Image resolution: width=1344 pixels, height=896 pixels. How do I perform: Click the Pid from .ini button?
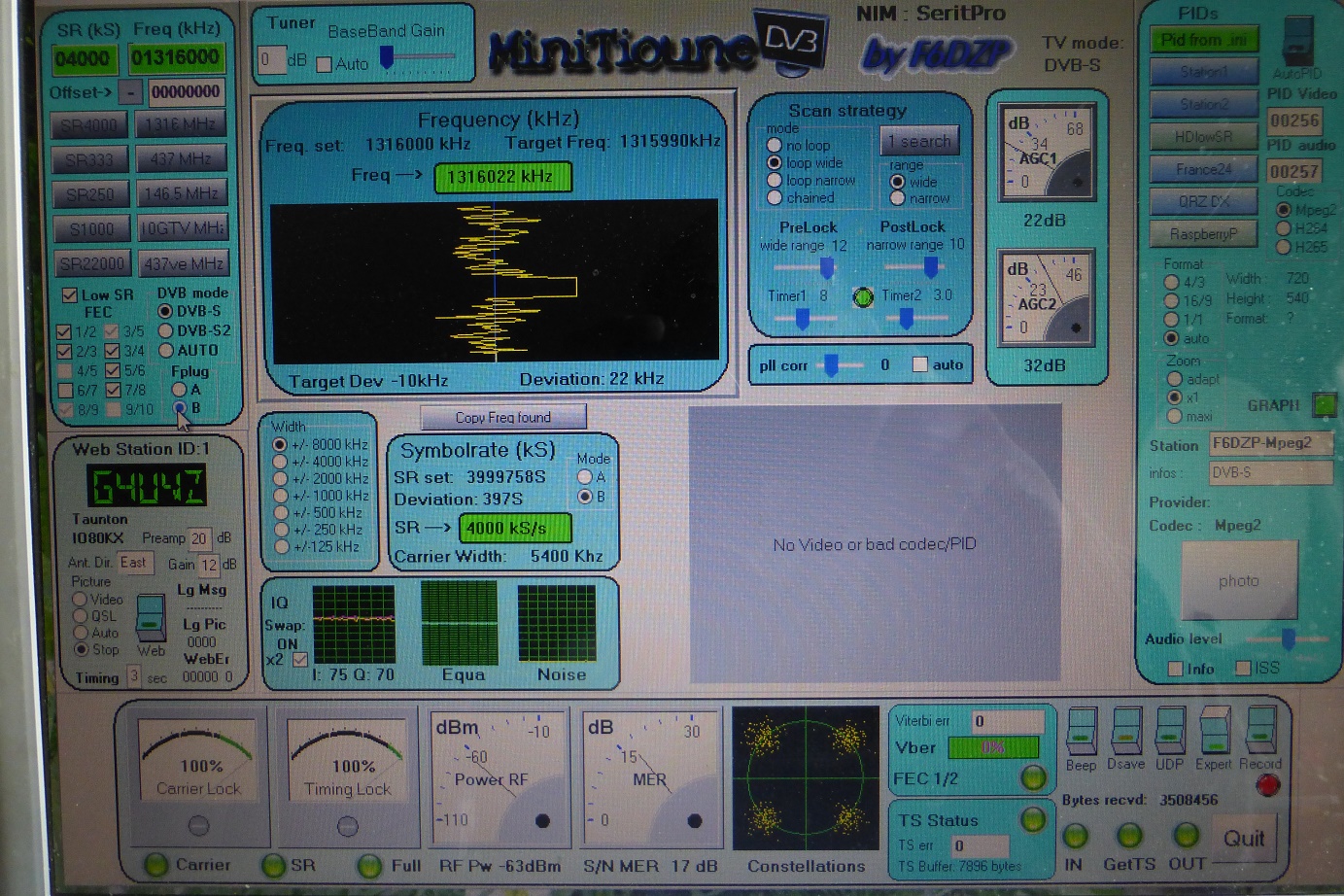1205,40
